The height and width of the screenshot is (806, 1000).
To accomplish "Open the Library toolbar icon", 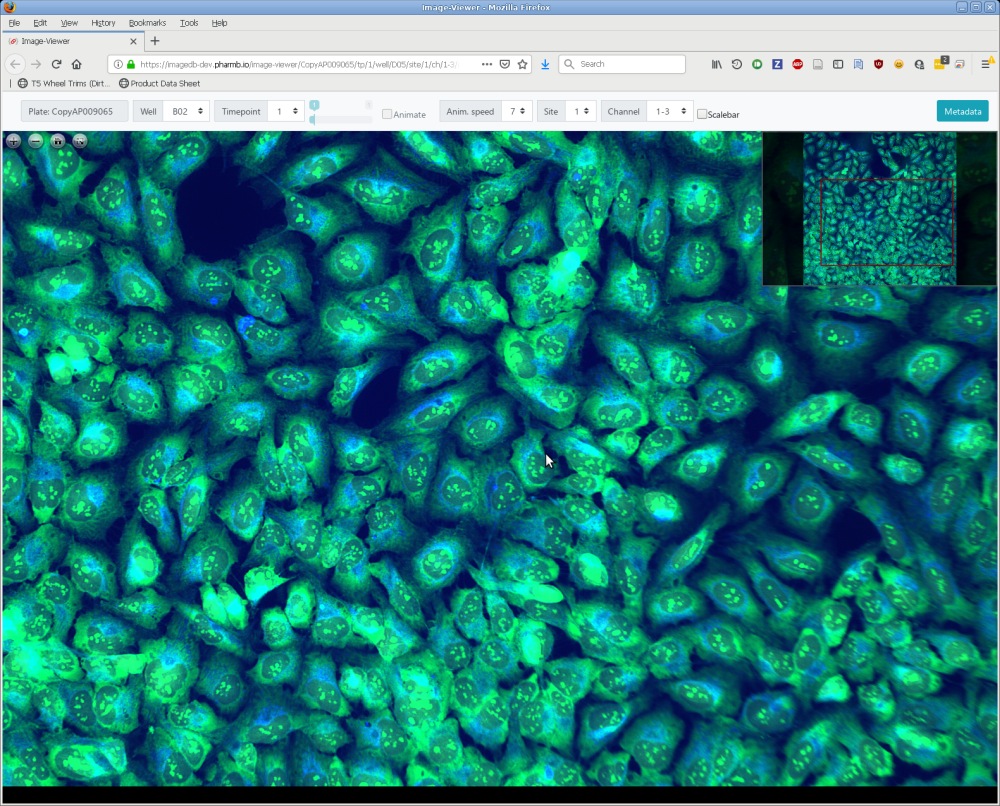I will (717, 64).
